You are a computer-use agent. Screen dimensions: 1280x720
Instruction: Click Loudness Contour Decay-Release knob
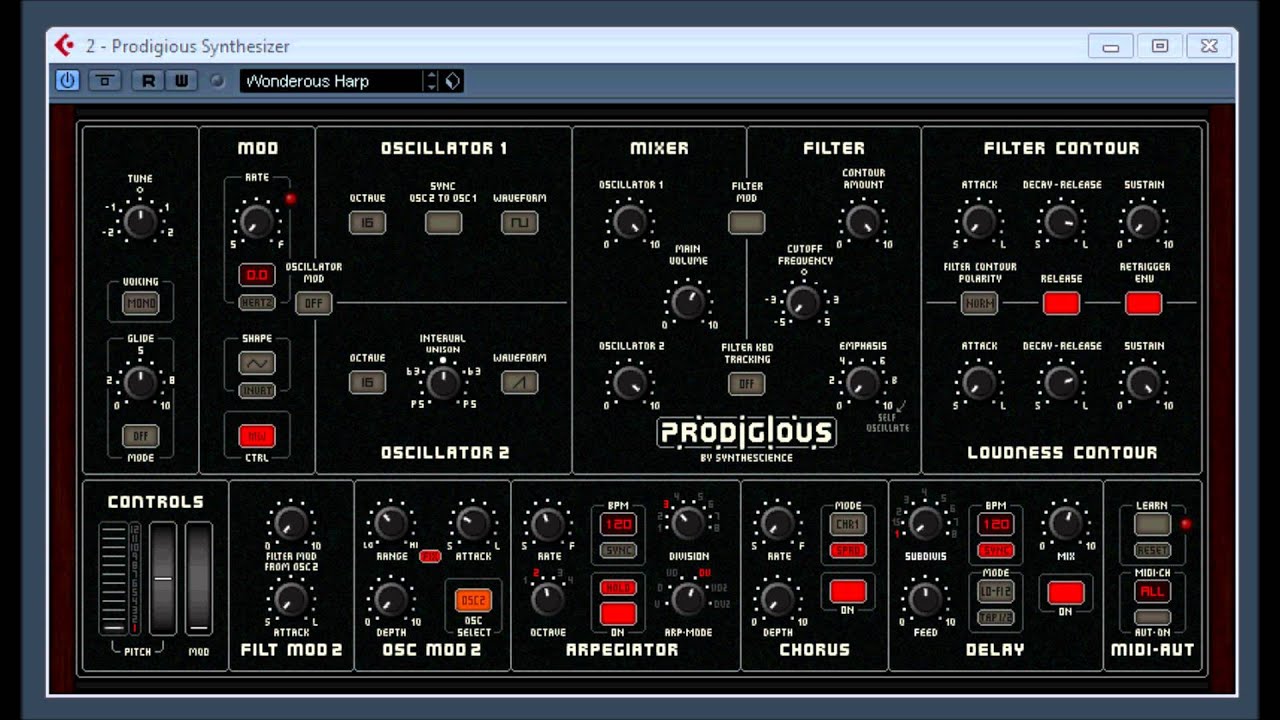(x=1061, y=381)
